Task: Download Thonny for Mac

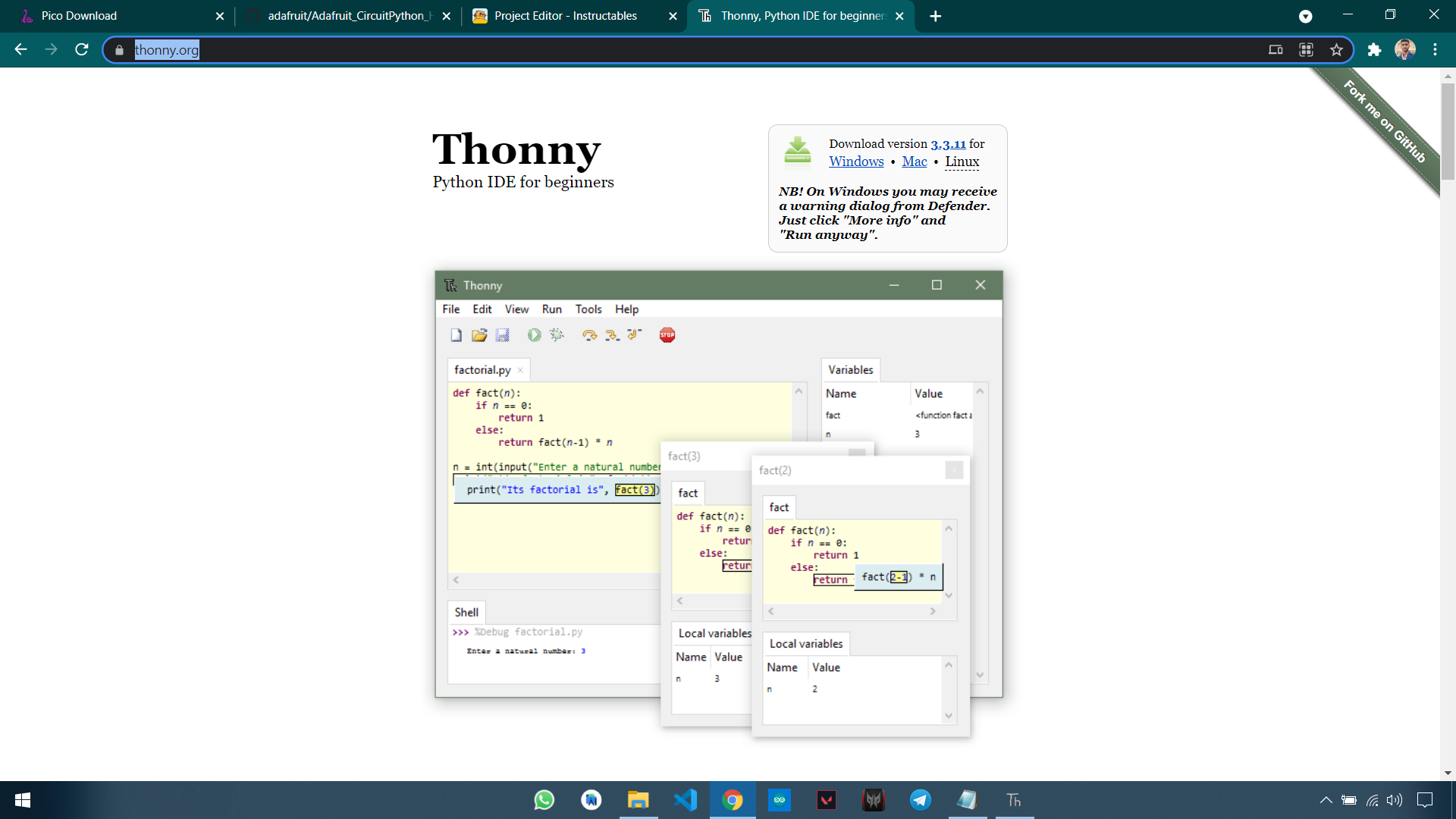Action: [915, 162]
